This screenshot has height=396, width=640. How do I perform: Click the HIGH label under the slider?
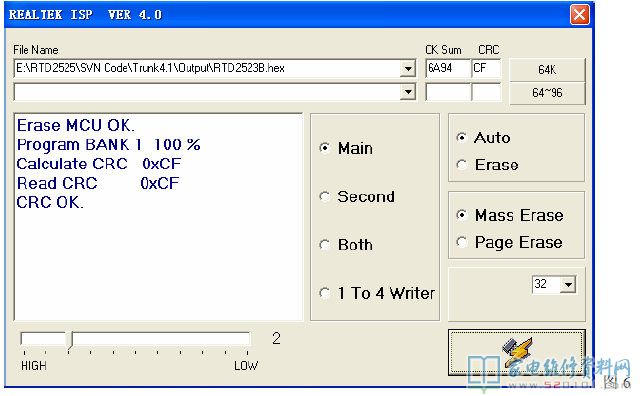(33, 366)
